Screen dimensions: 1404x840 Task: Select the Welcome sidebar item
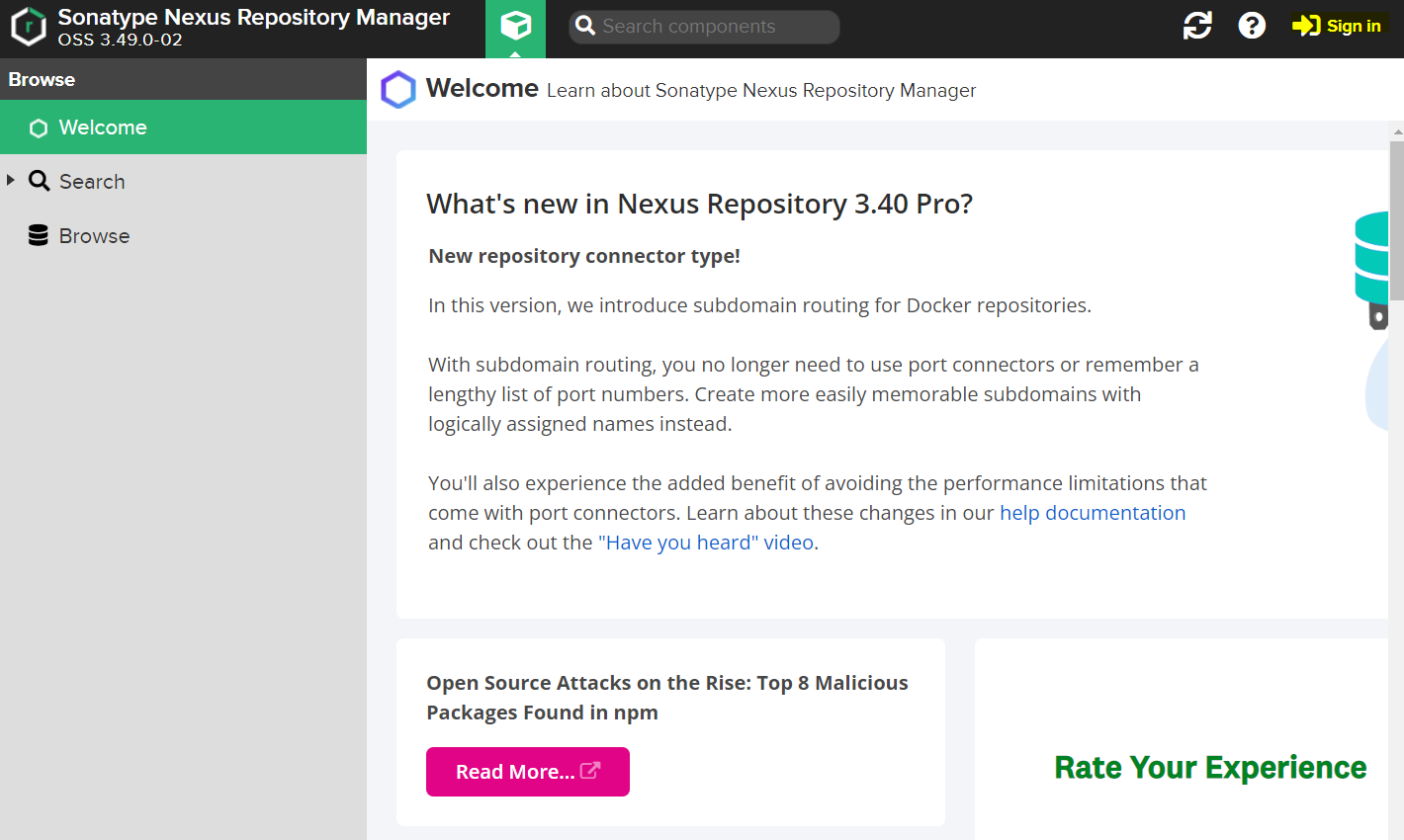(183, 127)
